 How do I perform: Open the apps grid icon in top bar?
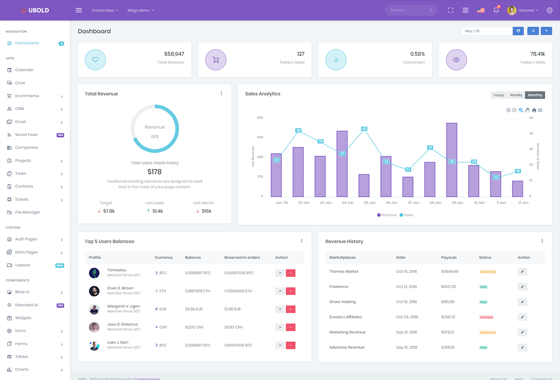tap(465, 10)
